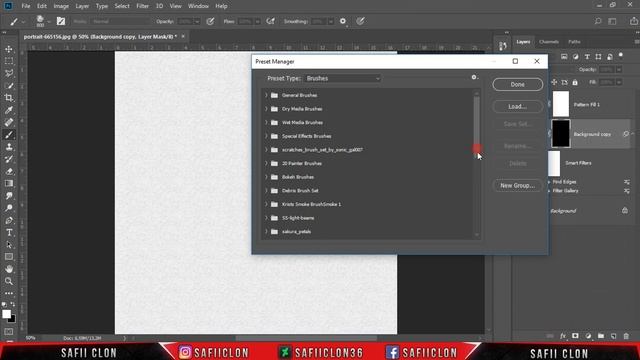Close the portrait-665156.jpg document tab
Viewport: 640px width, 360px height.
(x=183, y=36)
